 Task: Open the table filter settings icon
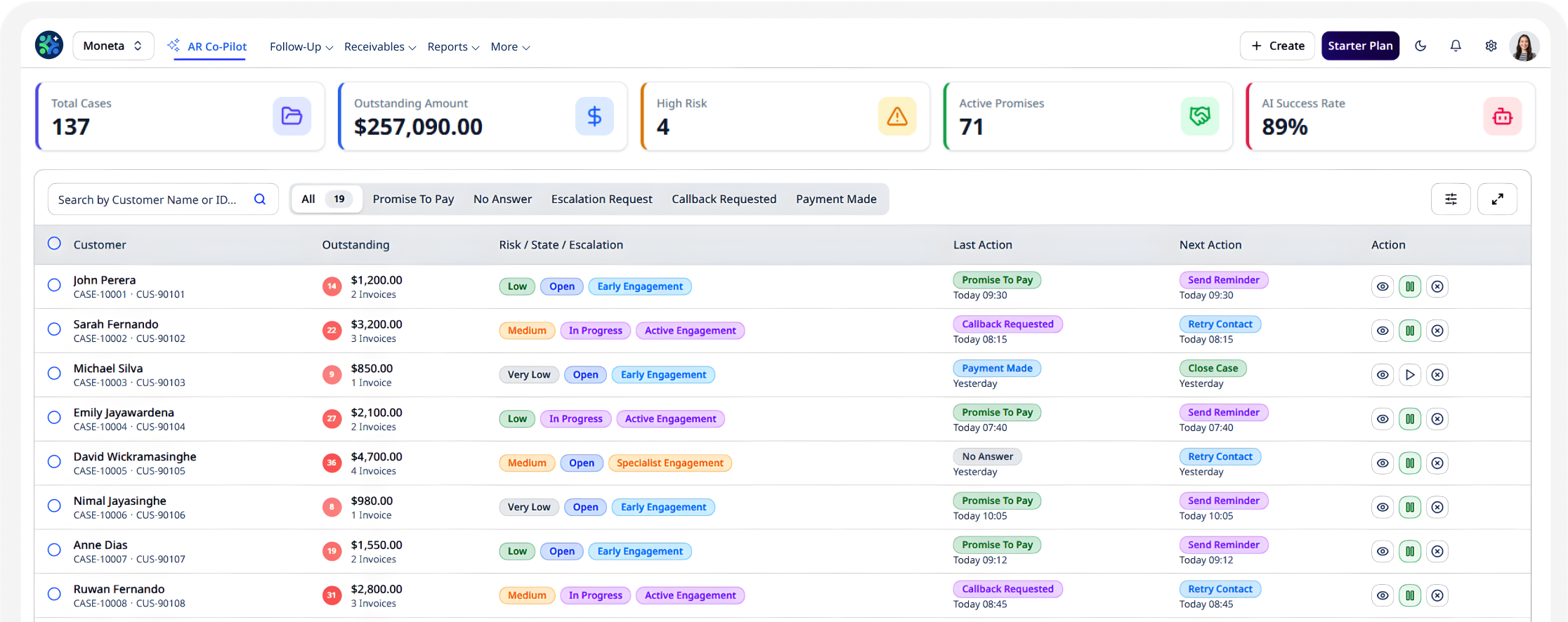[x=1451, y=199]
